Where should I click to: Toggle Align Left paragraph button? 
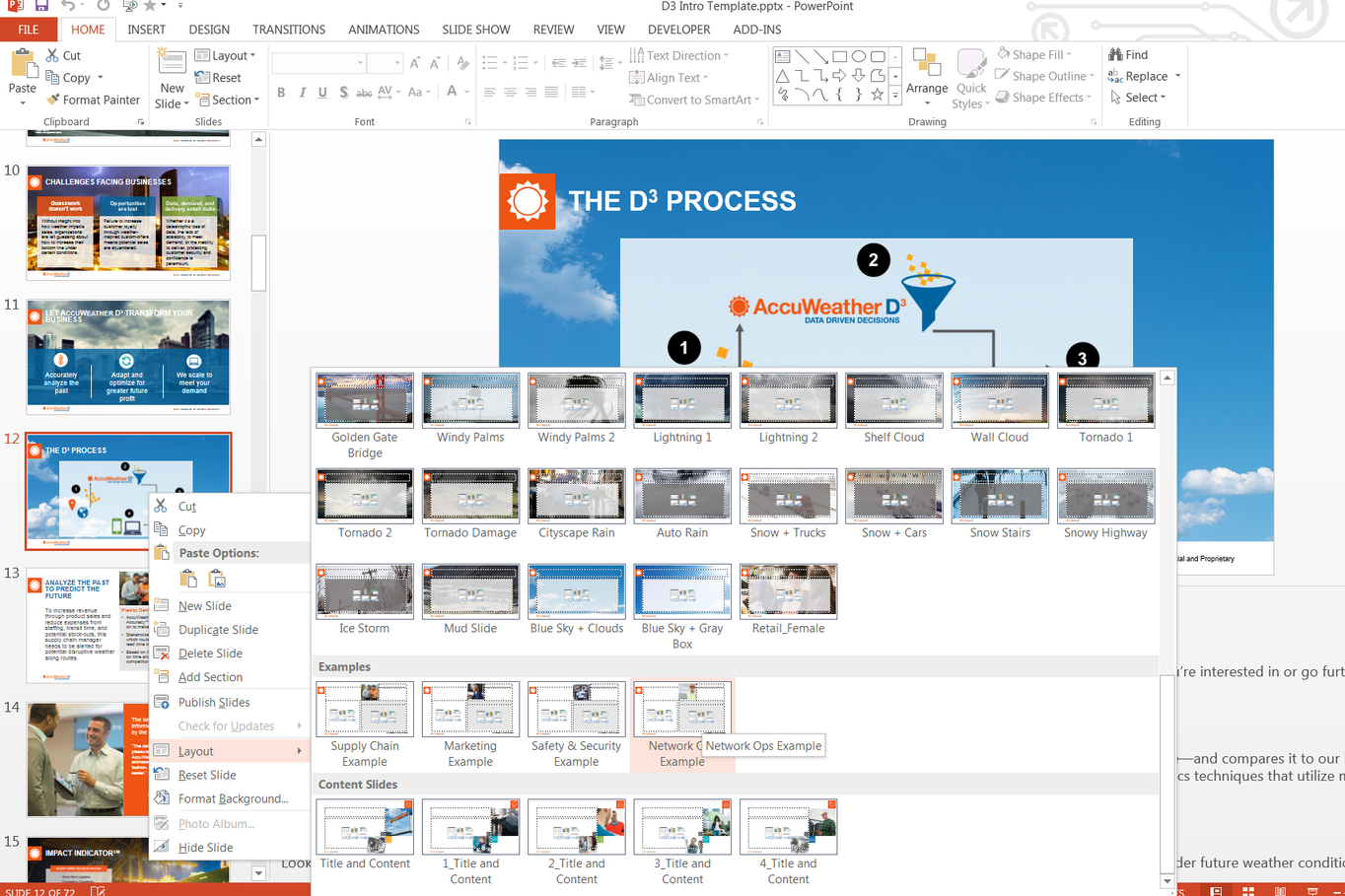point(489,93)
